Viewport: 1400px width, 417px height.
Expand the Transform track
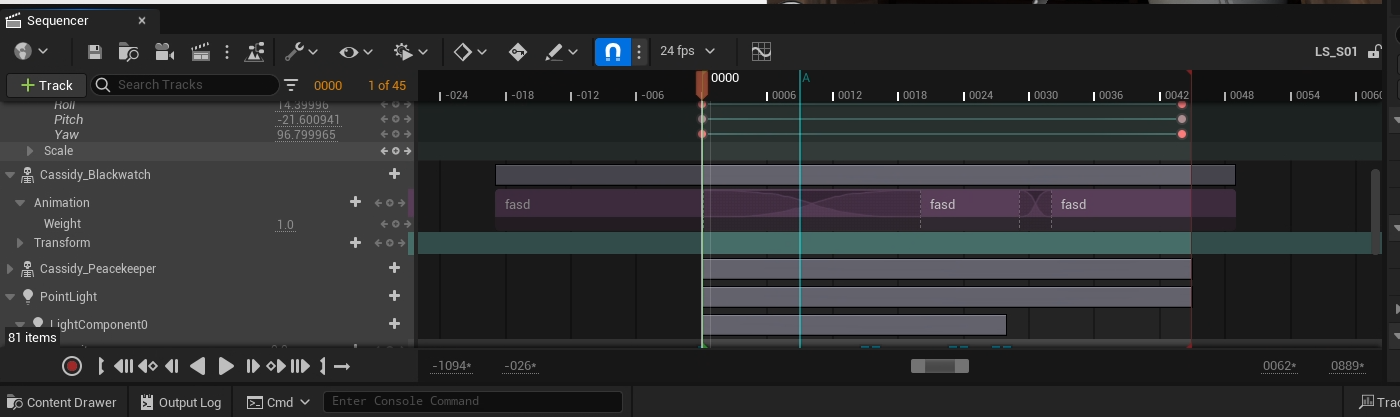point(21,243)
